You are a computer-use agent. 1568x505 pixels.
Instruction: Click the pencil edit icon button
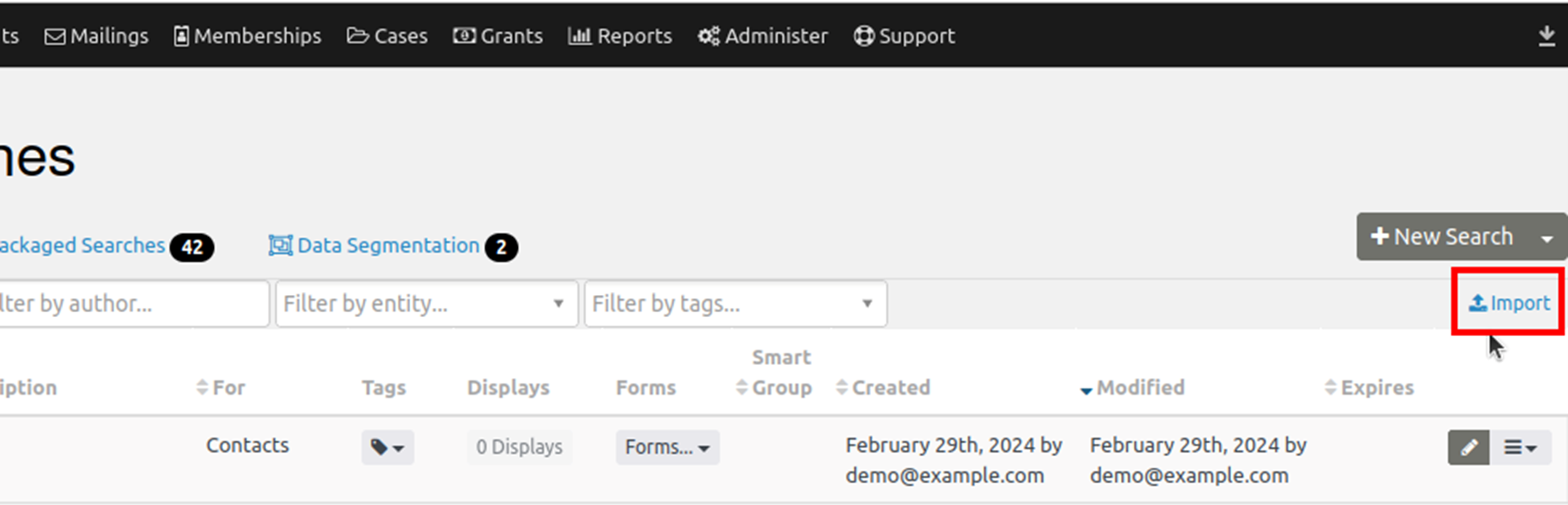pyautogui.click(x=1468, y=447)
